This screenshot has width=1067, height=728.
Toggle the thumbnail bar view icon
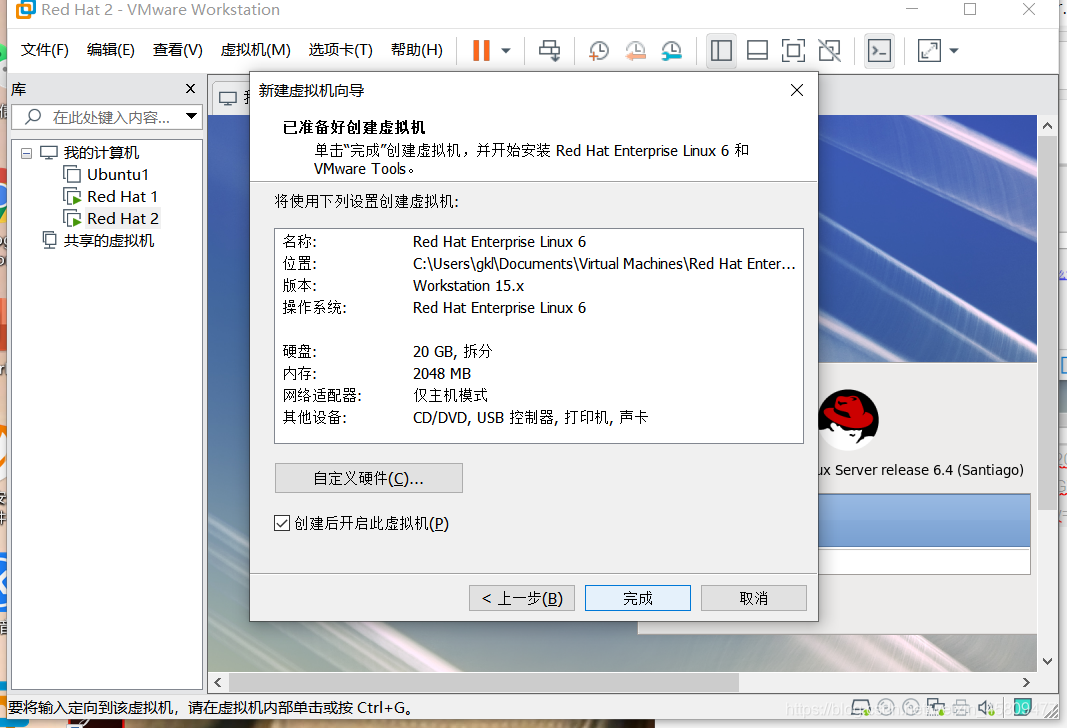click(x=757, y=50)
